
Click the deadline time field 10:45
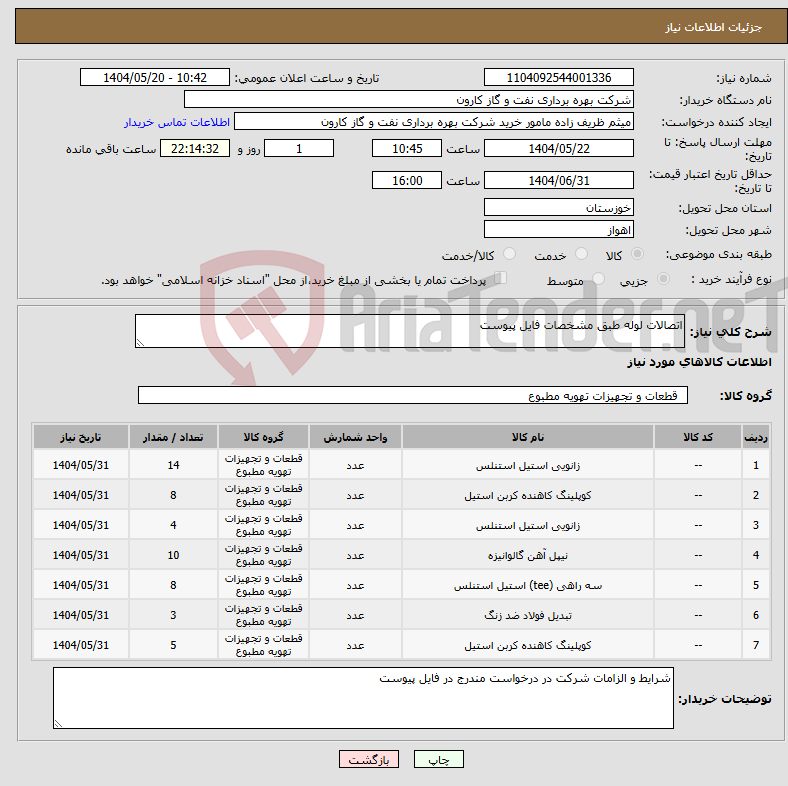(407, 149)
